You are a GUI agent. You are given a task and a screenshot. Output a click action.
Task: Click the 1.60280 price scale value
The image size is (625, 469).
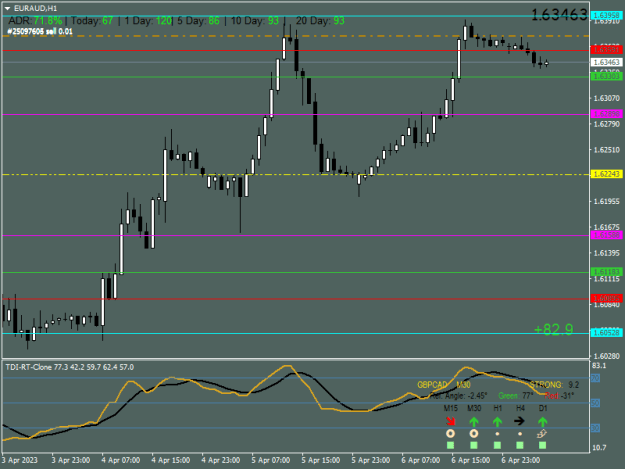[607, 356]
